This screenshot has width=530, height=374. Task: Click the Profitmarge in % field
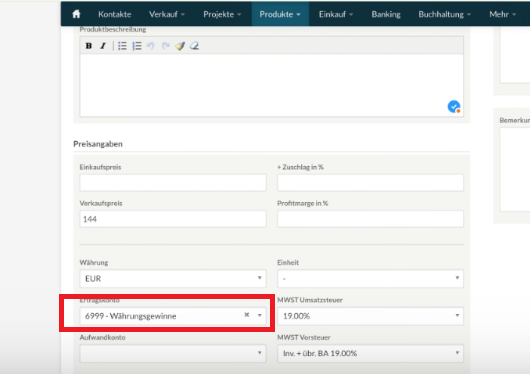click(x=370, y=219)
